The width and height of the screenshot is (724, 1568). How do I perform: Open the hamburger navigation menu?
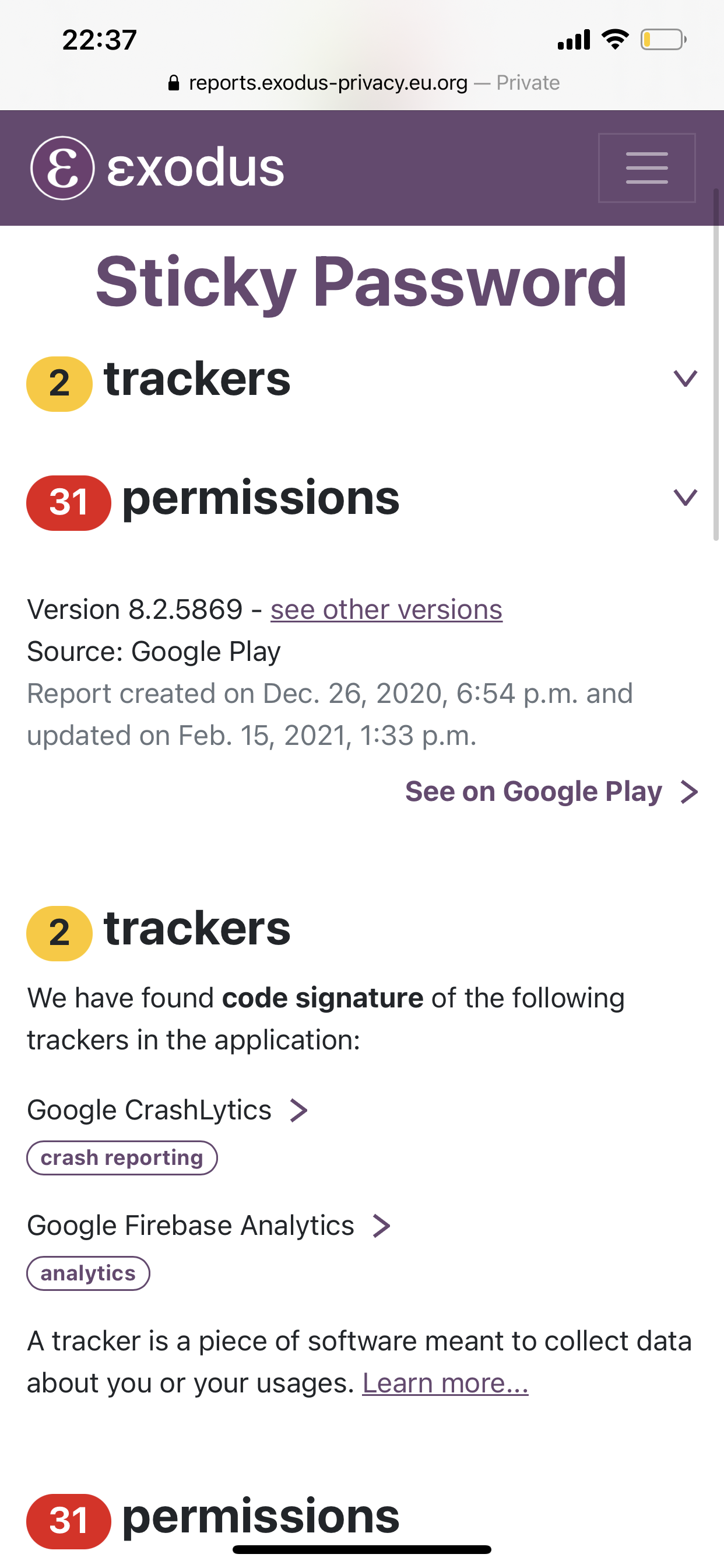646,168
